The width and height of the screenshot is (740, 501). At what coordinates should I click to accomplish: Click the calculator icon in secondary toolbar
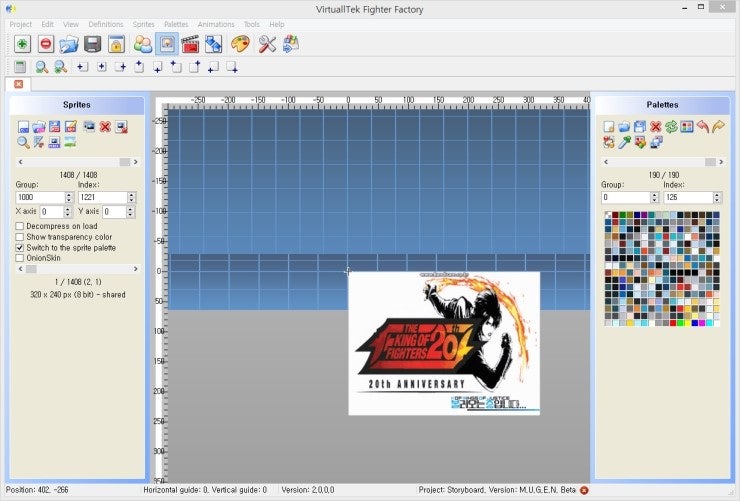coord(20,67)
